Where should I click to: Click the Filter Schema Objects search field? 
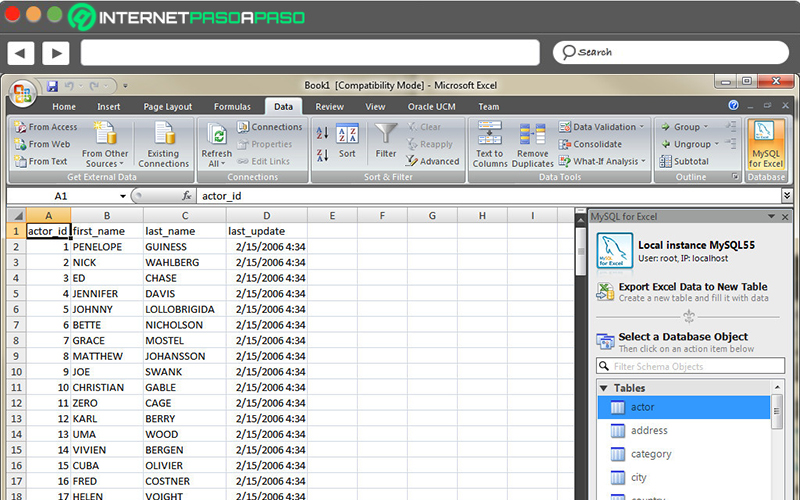(x=690, y=366)
